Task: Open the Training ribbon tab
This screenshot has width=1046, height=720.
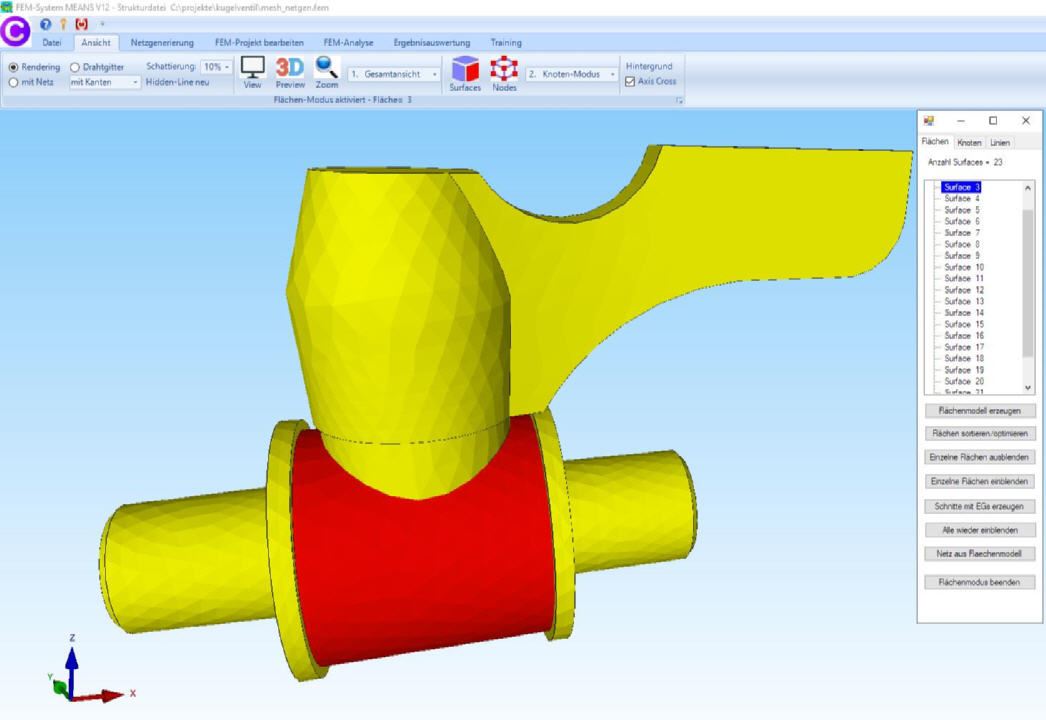Action: (506, 43)
